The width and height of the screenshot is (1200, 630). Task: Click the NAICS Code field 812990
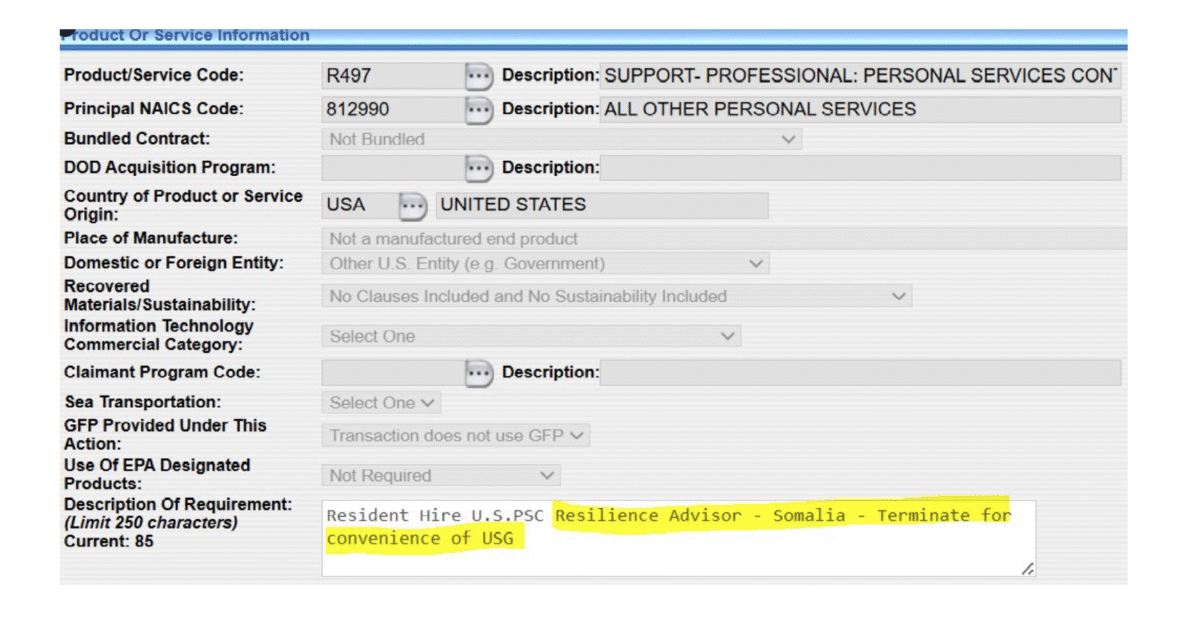391,109
